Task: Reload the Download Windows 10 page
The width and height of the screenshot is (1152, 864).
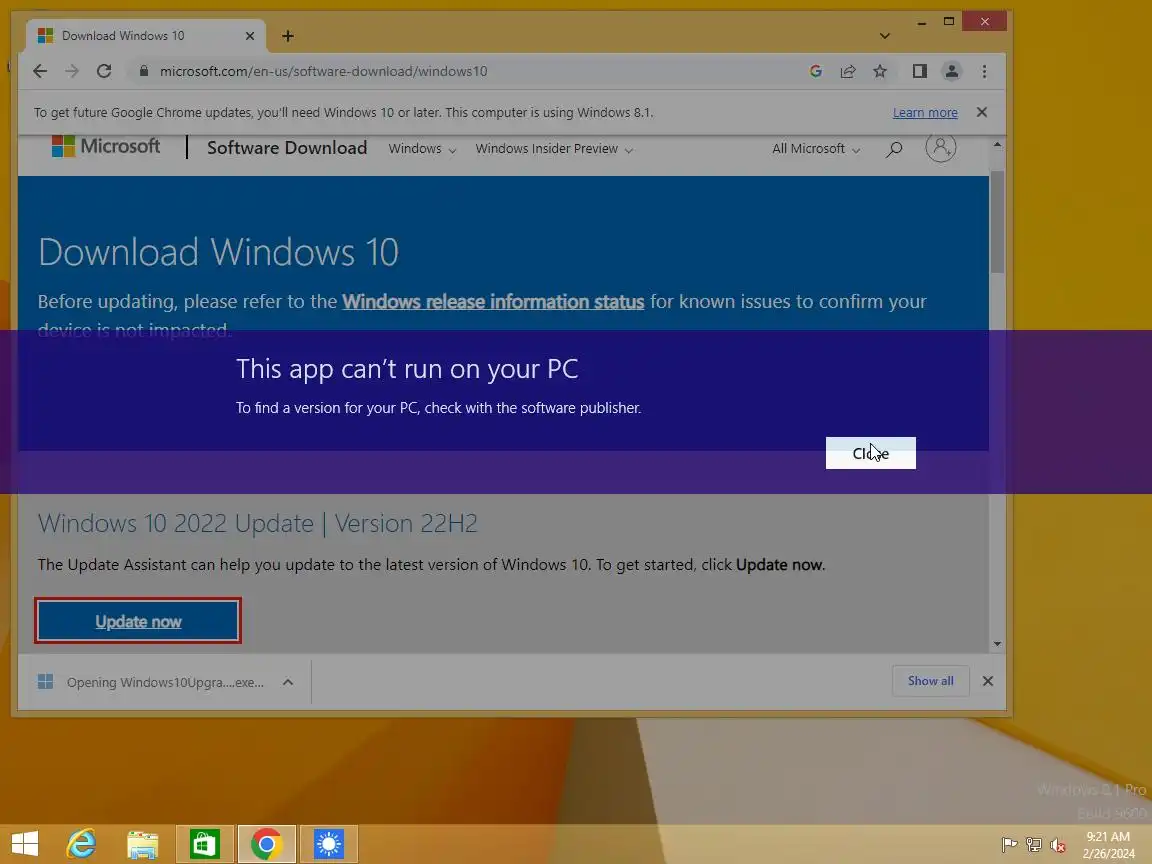Action: [x=104, y=71]
